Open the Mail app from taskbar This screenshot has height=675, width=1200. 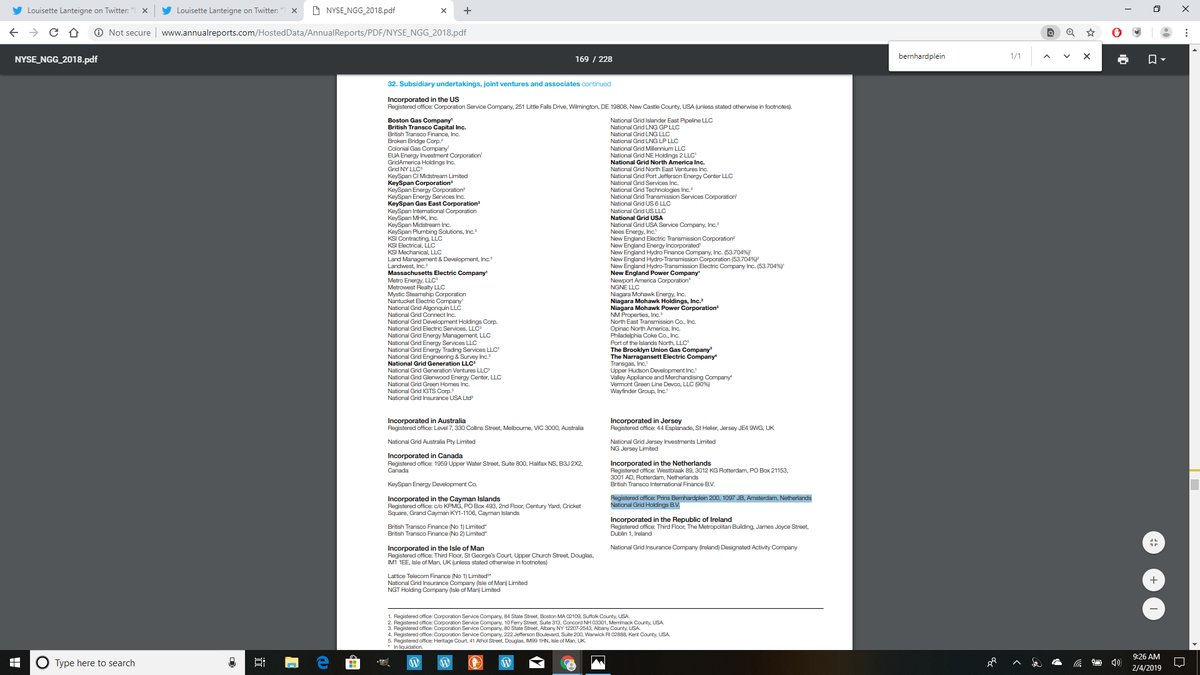click(537, 662)
